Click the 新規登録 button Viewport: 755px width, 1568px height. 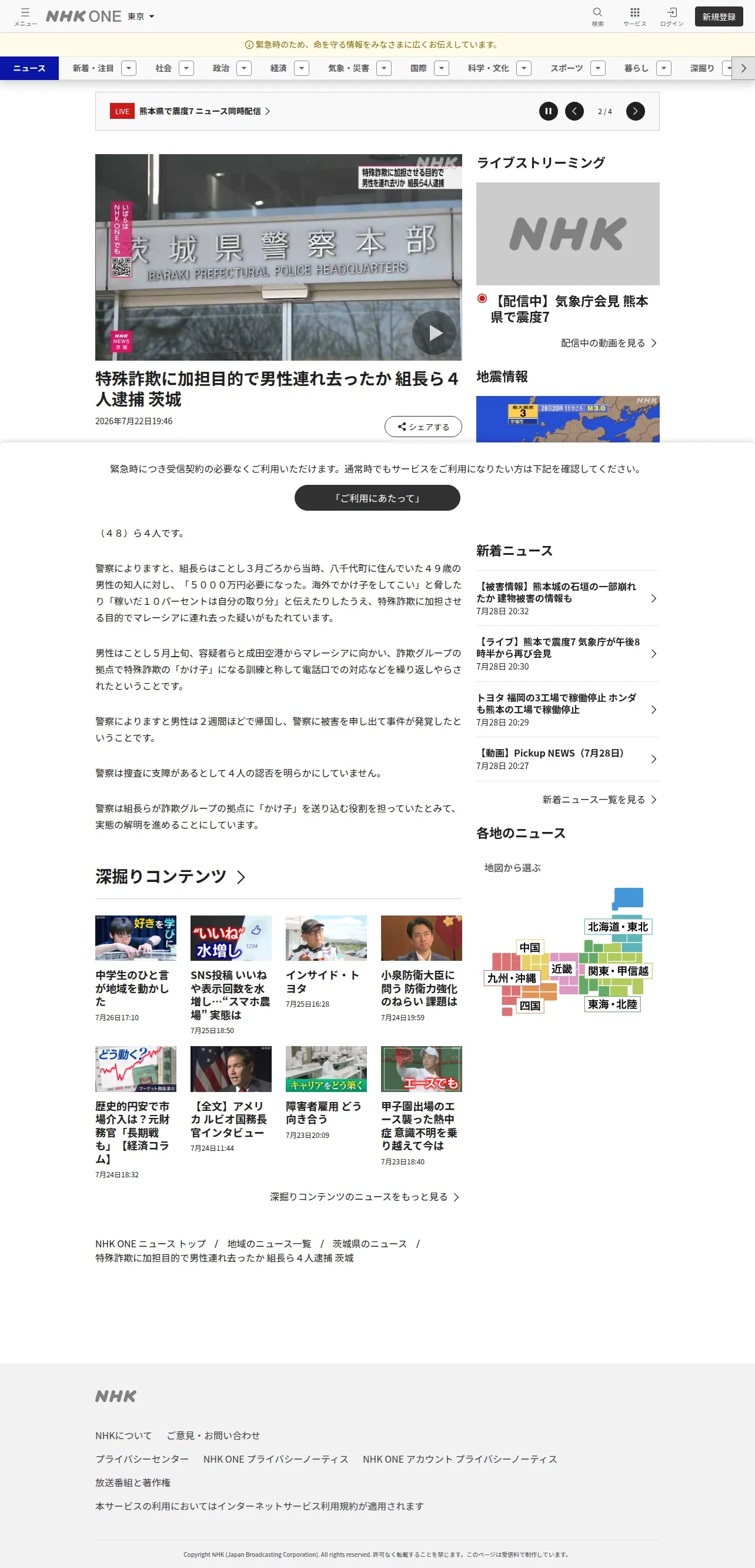[719, 16]
